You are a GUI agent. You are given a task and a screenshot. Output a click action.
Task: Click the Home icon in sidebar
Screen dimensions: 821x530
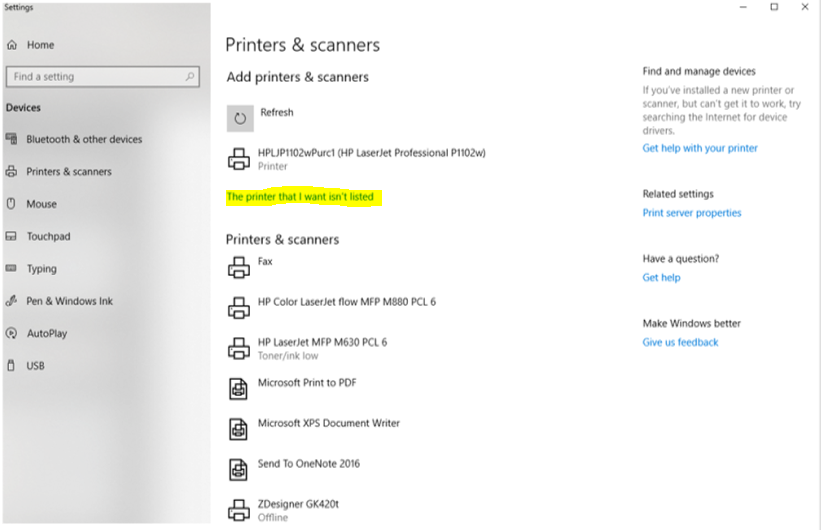click(x=12, y=45)
